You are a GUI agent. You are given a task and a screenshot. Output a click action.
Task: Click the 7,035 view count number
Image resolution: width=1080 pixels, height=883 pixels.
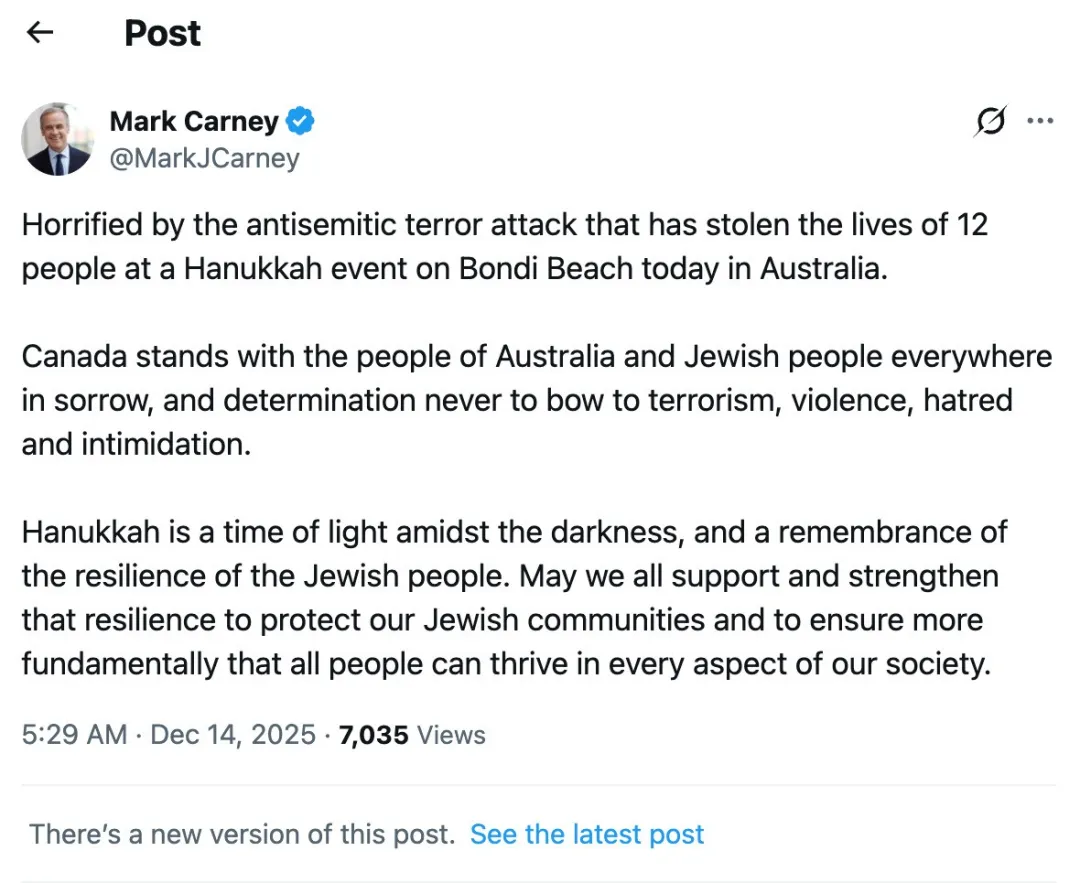373,735
